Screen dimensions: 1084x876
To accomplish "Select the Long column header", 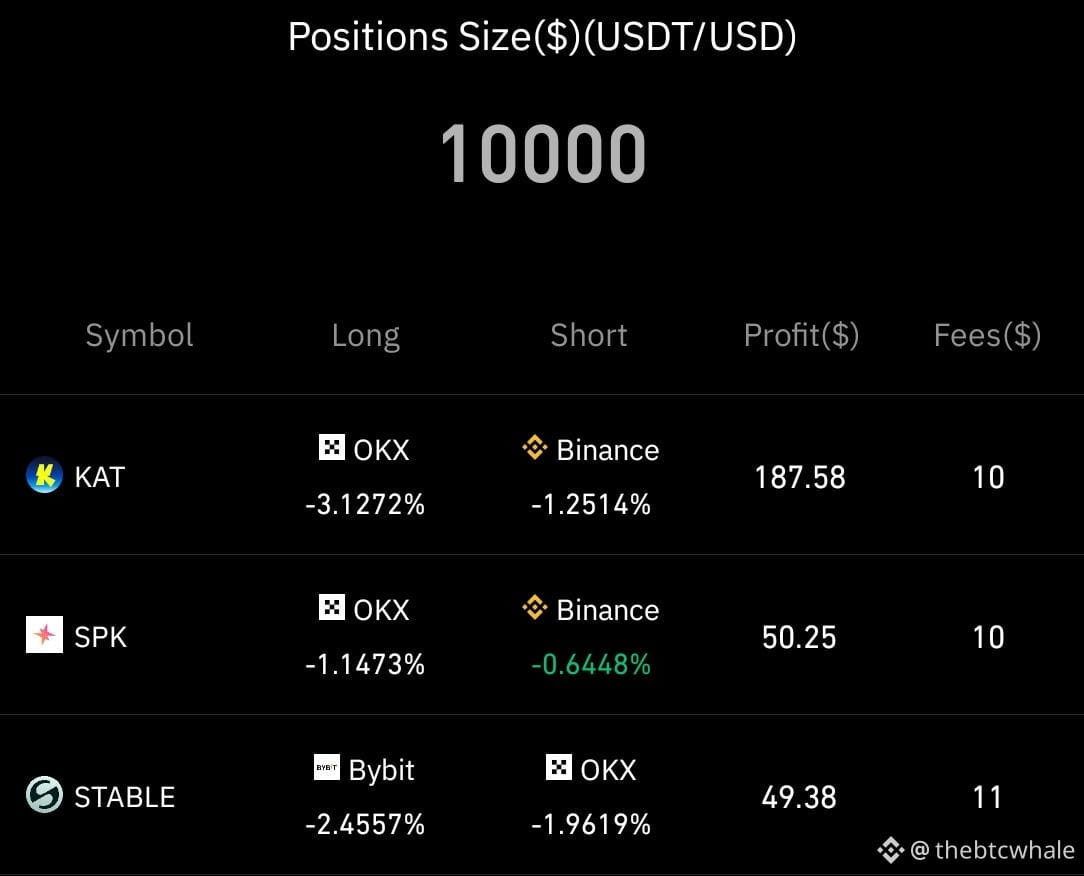I will click(366, 336).
